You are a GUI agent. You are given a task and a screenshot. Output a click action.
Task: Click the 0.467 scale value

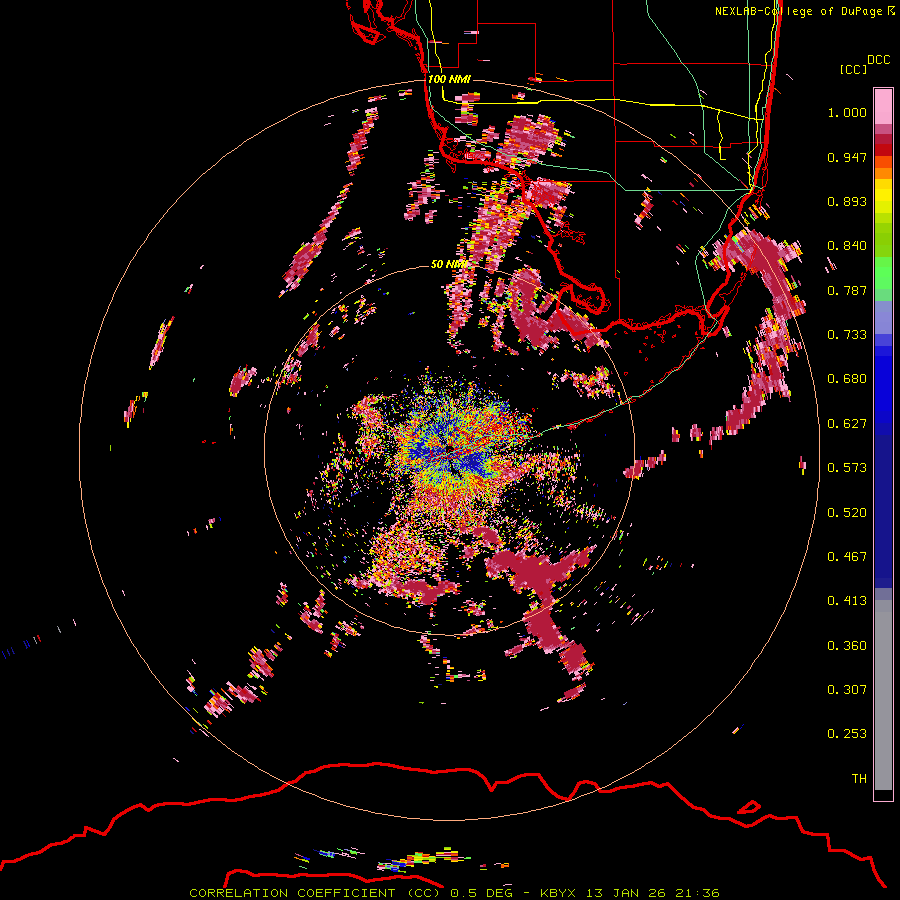pos(847,557)
